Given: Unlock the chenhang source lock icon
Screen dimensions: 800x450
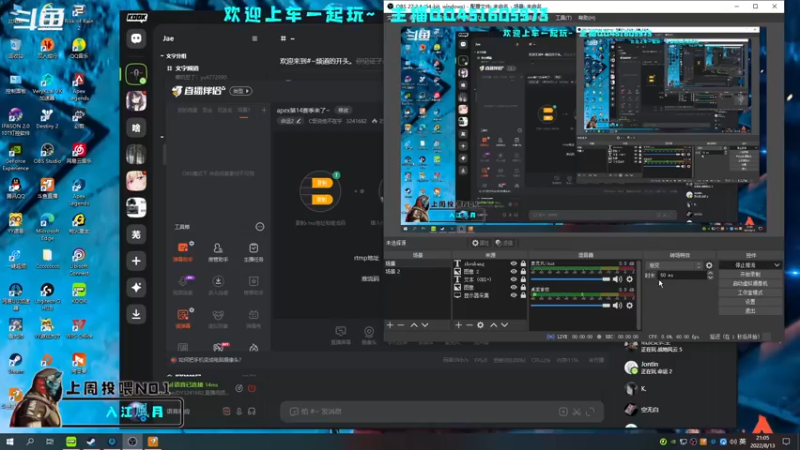Looking at the screenshot, I should (523, 264).
